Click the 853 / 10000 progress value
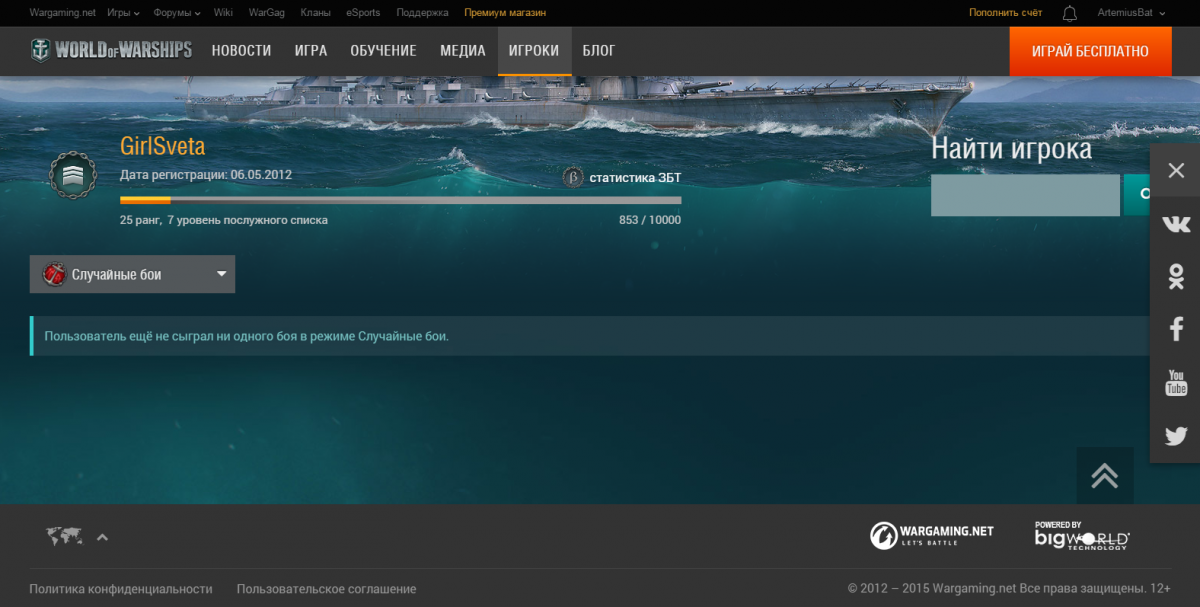Screen dimensions: 1200x607 [x=650, y=220]
